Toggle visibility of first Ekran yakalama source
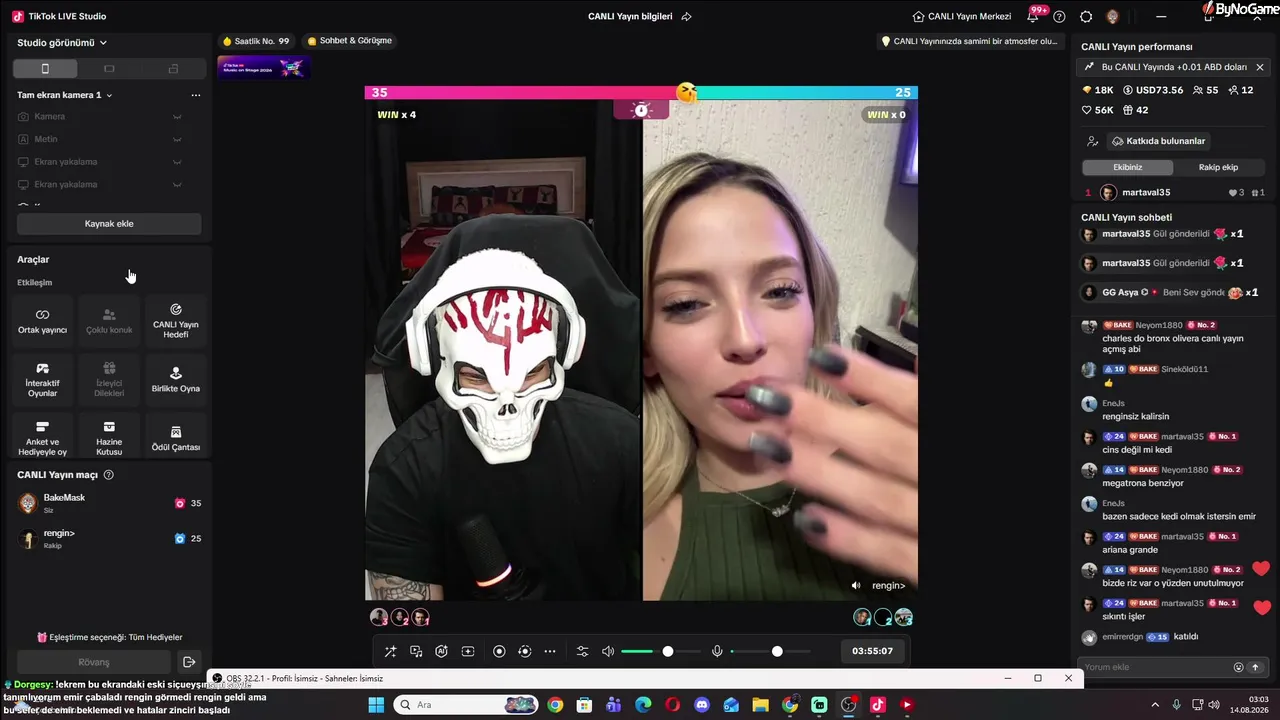Image resolution: width=1280 pixels, height=720 pixels. 177,162
